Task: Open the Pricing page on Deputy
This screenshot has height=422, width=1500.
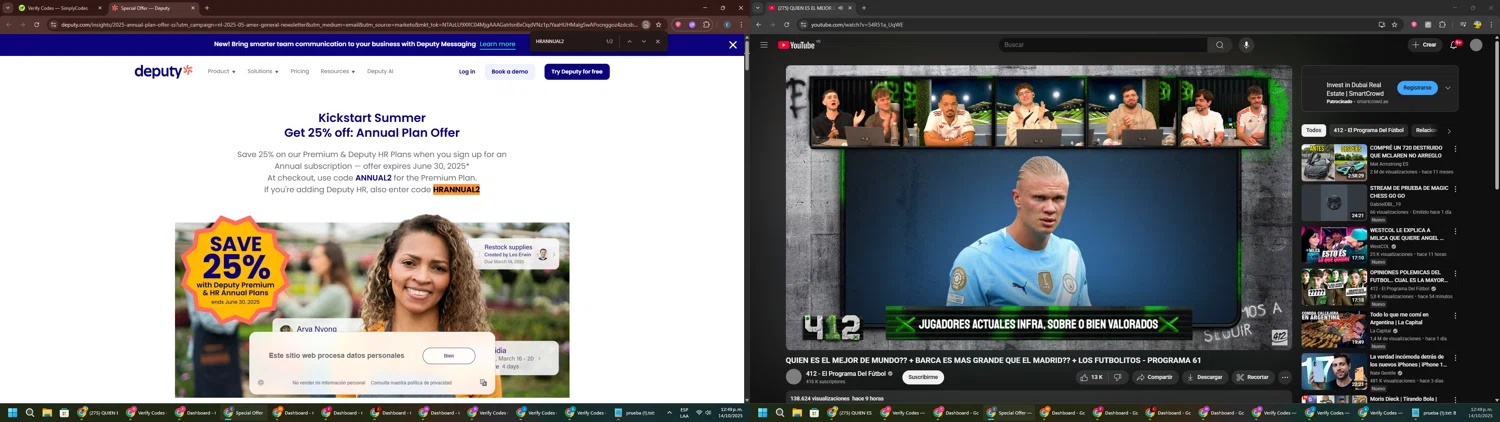Action: [300, 71]
